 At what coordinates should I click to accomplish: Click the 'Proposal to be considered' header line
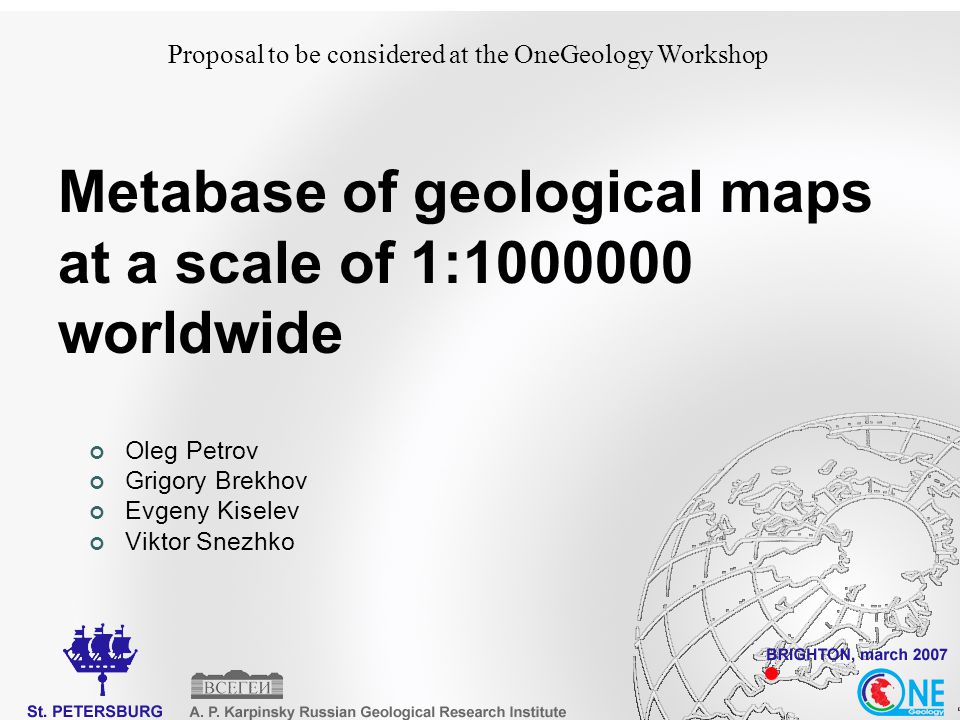[468, 55]
